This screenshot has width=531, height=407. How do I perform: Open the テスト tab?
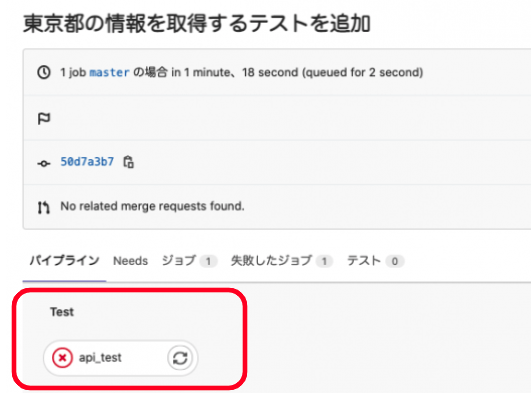376,261
